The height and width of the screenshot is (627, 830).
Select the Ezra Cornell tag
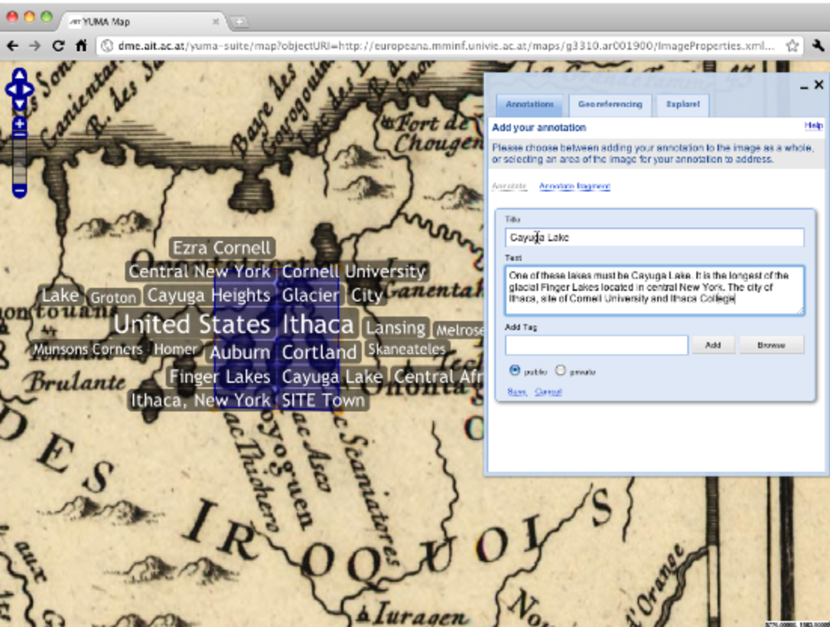pyautogui.click(x=222, y=248)
